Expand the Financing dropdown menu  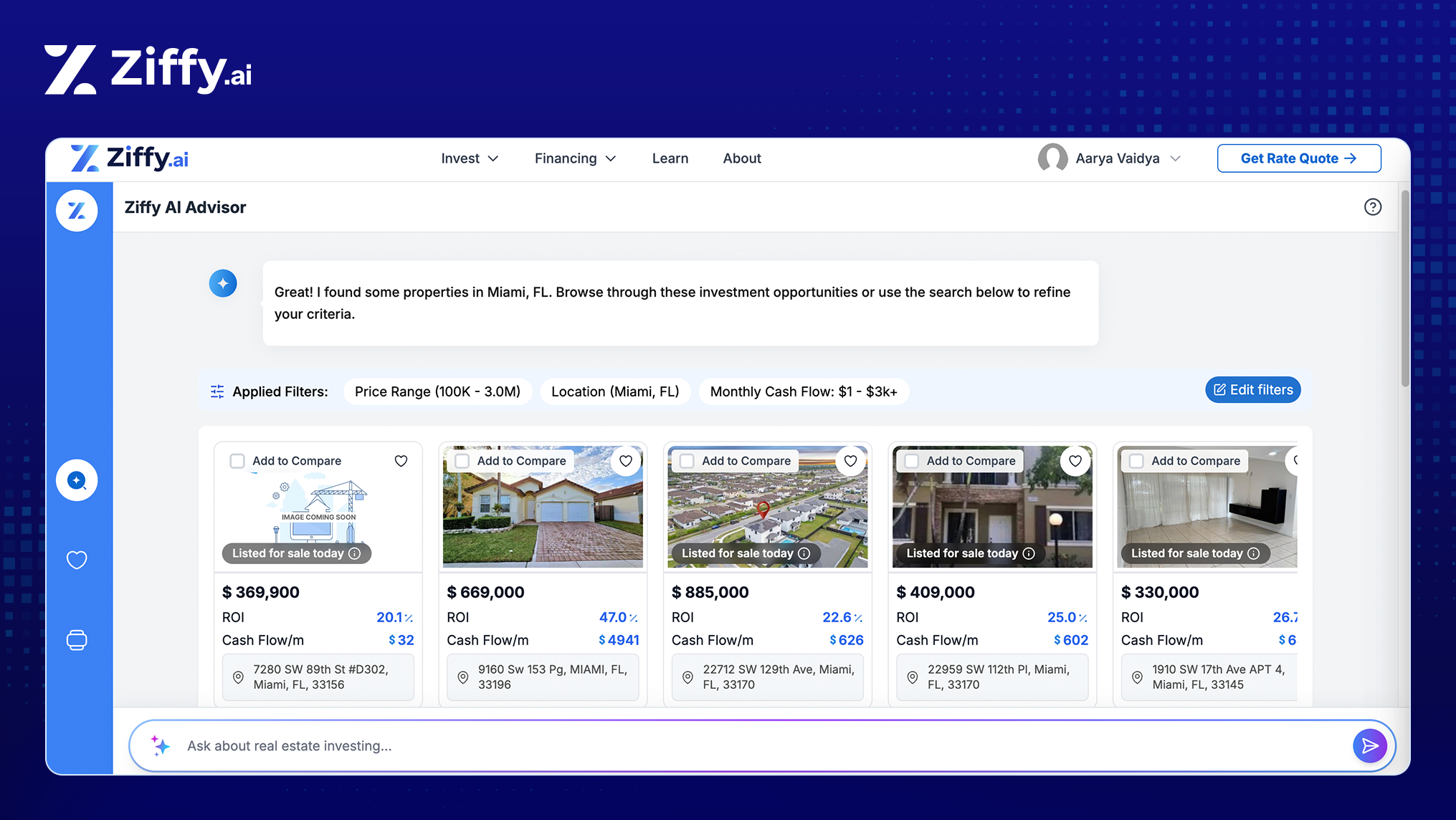tap(575, 158)
